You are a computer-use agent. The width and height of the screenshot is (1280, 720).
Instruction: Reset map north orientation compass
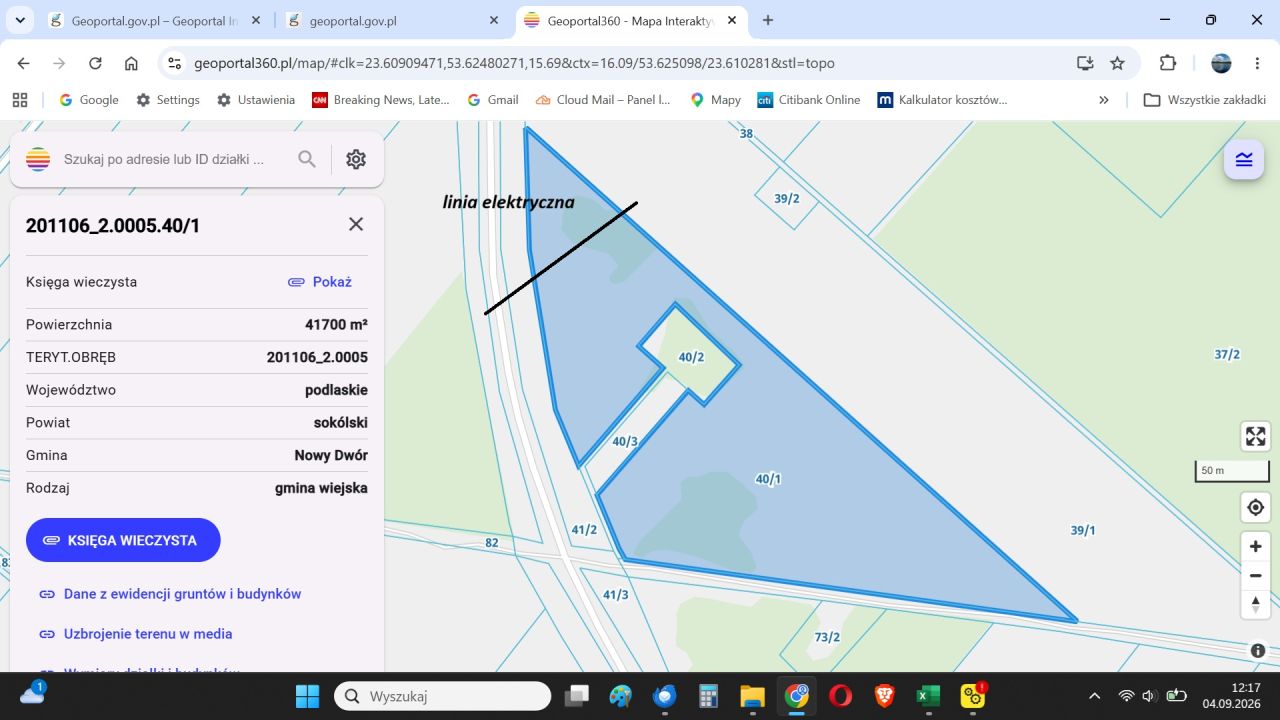[x=1255, y=604]
